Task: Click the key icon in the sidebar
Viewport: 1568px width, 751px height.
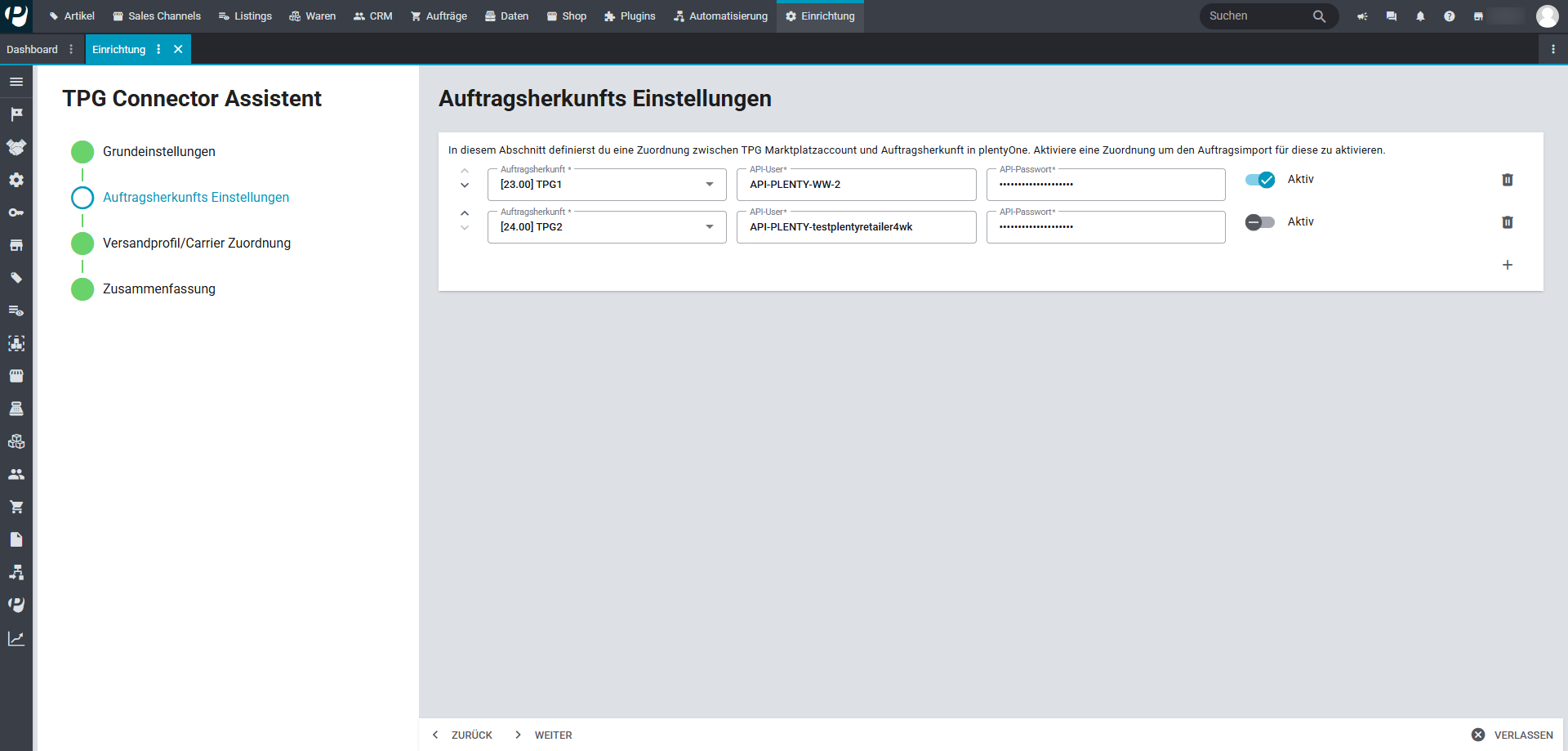Action: coord(16,212)
